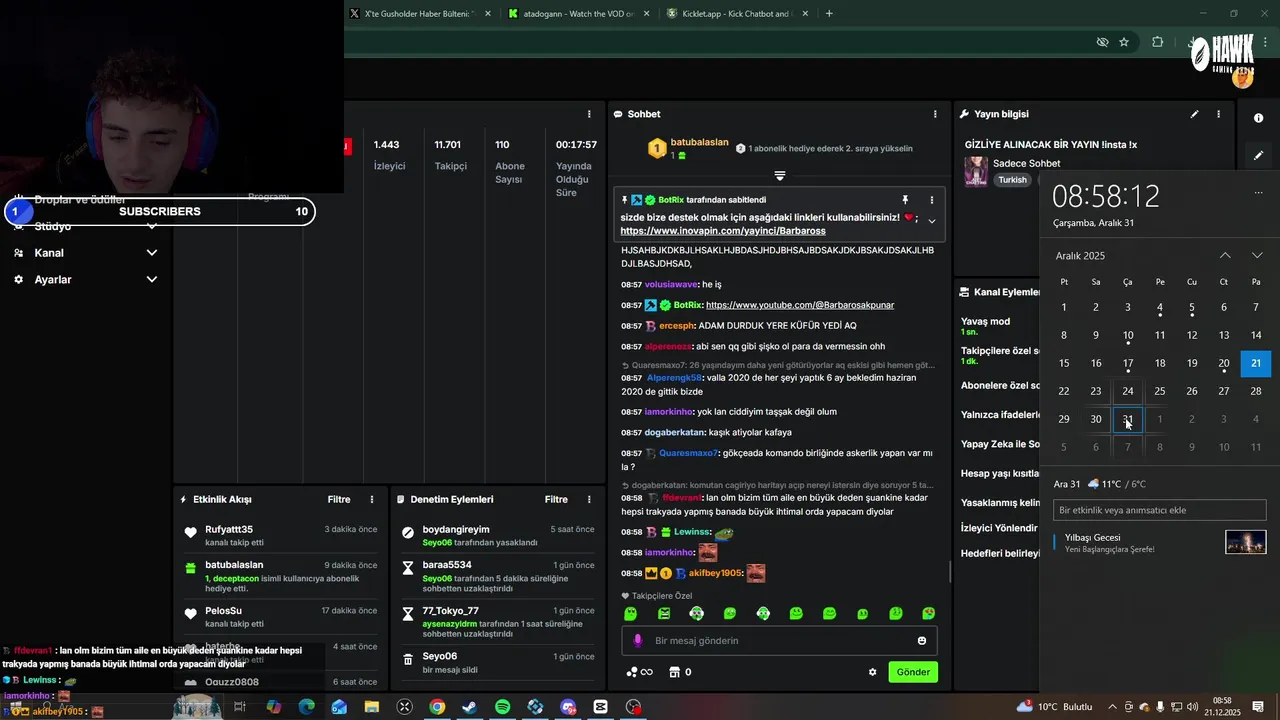Open OBS Studio from the taskbar
Image resolution: width=1280 pixels, height=720 pixels.
633,707
